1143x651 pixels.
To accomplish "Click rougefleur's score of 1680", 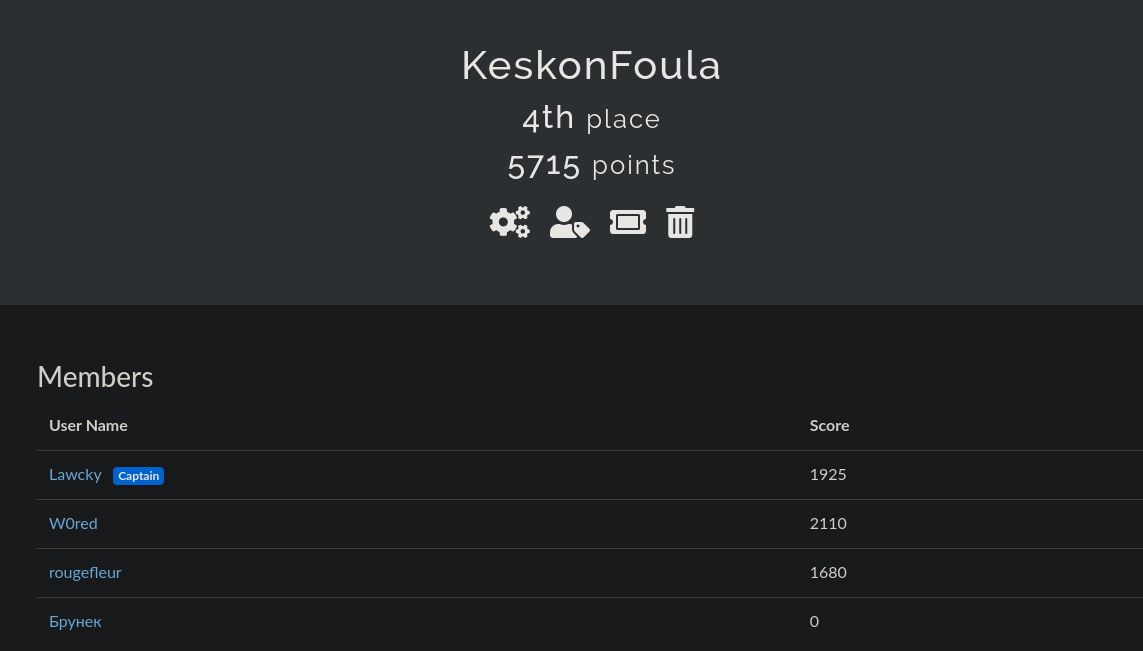I will coord(828,572).
